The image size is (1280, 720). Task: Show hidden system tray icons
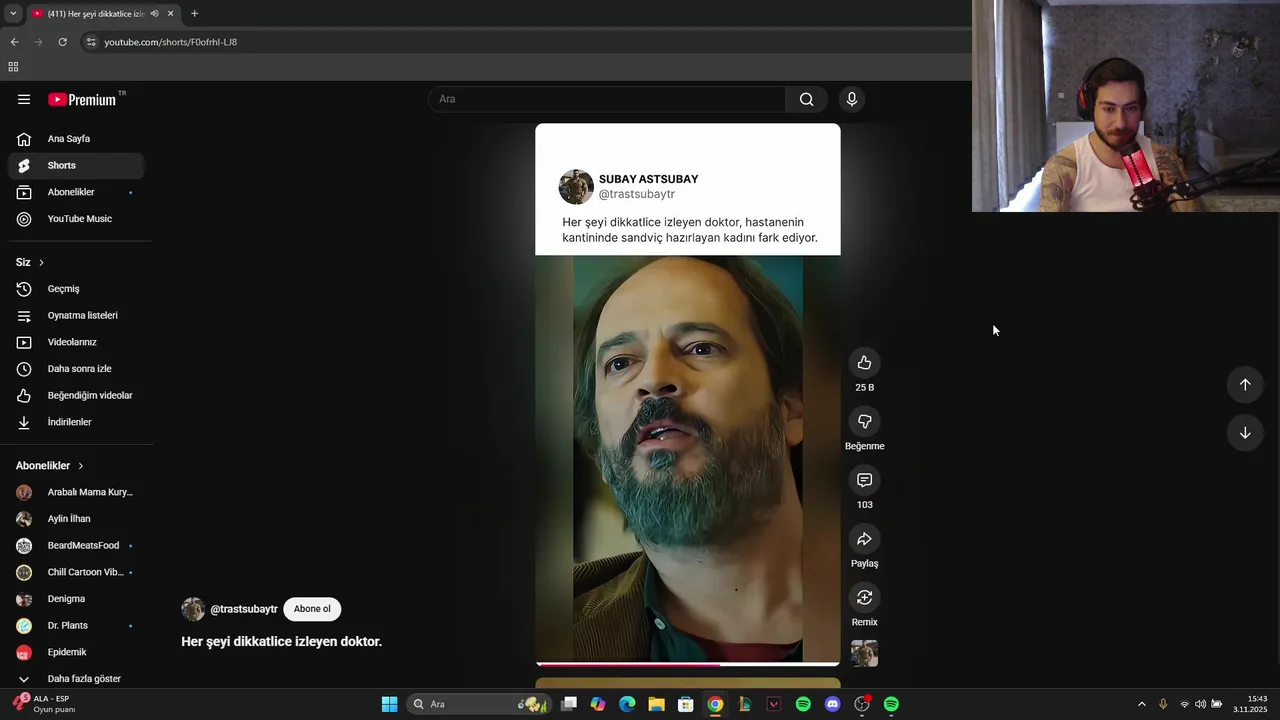click(x=1142, y=704)
